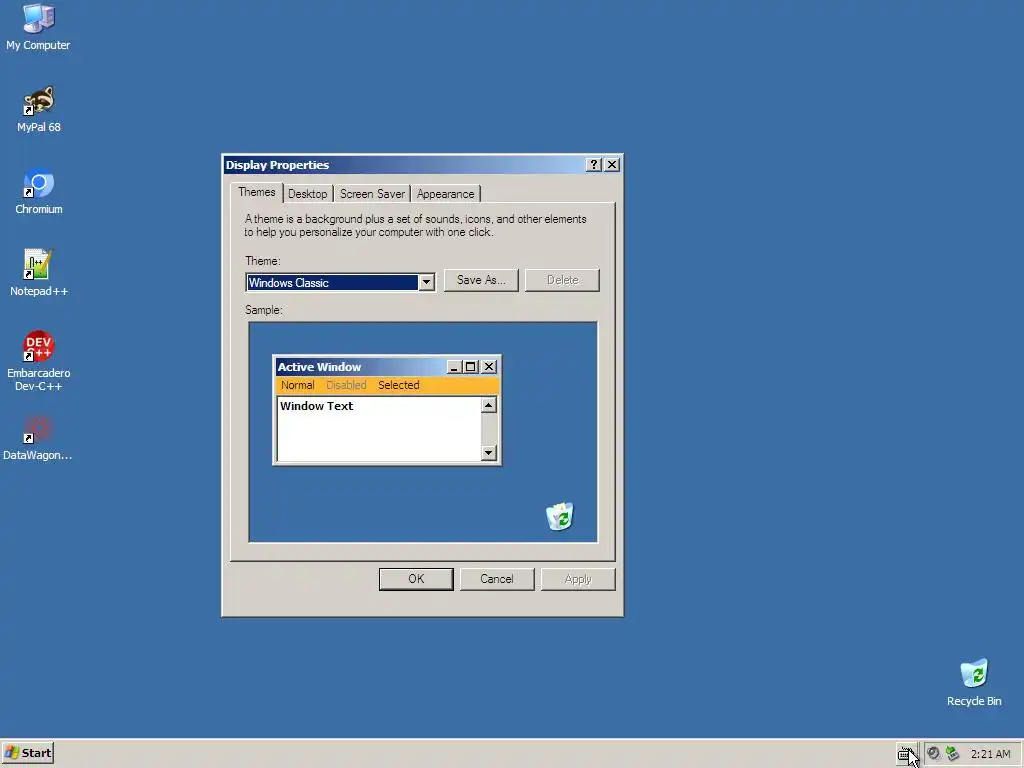
Task: Select the MyPal 68 desktop shortcut
Action: pyautogui.click(x=39, y=109)
